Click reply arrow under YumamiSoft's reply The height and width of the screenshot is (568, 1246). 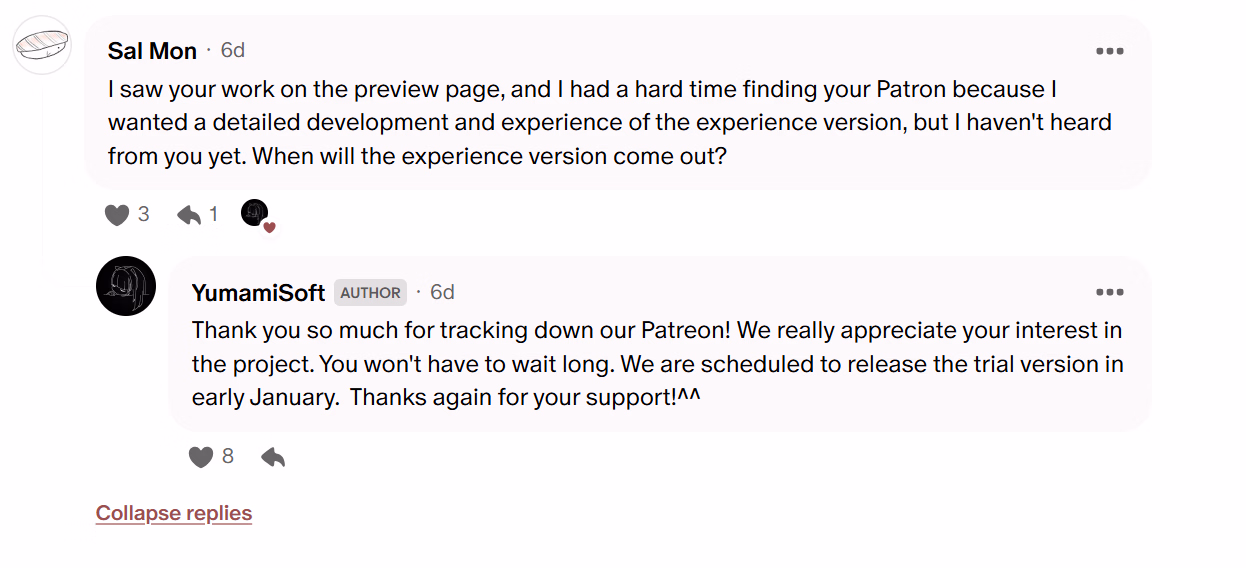[273, 457]
